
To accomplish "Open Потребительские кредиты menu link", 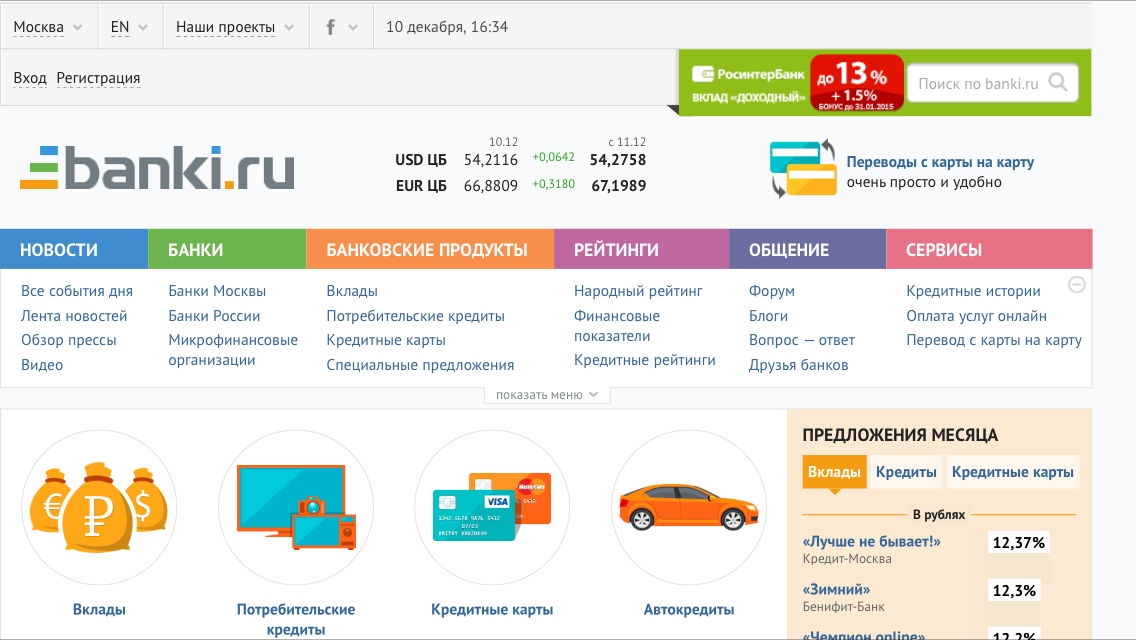I will (x=415, y=316).
